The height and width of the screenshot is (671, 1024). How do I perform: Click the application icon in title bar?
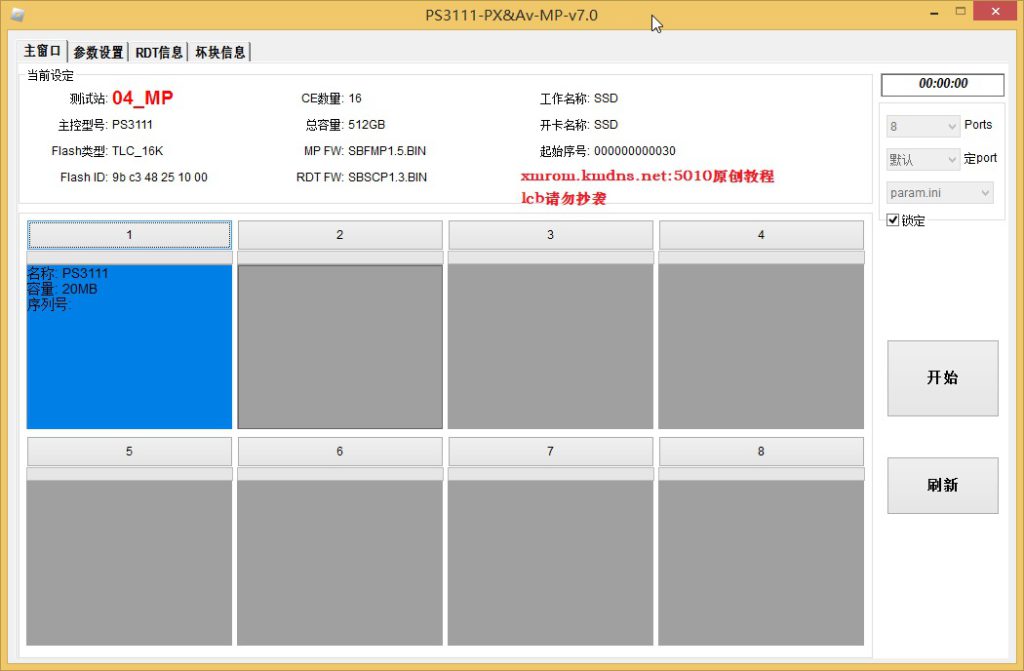pyautogui.click(x=17, y=15)
